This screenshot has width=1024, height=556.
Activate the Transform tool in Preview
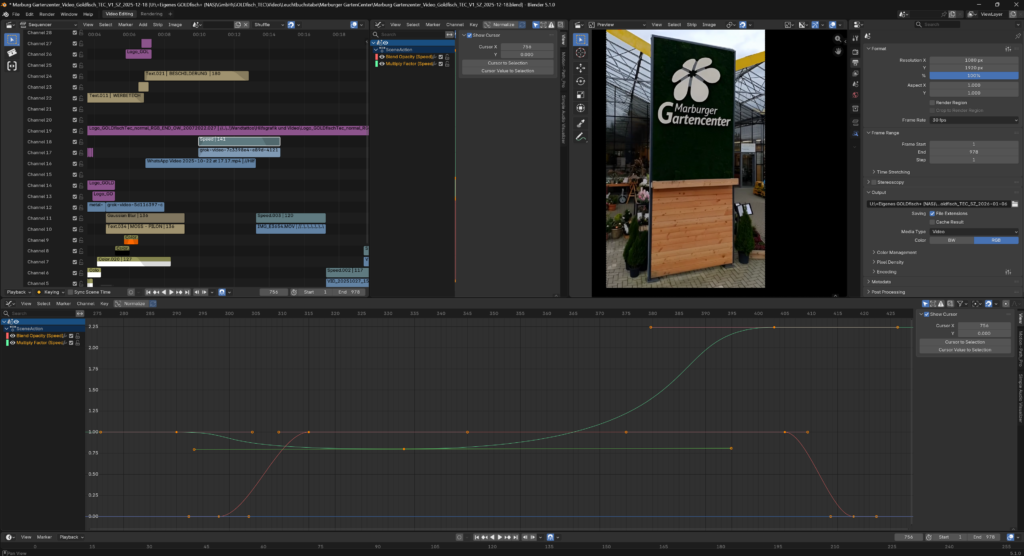[581, 108]
